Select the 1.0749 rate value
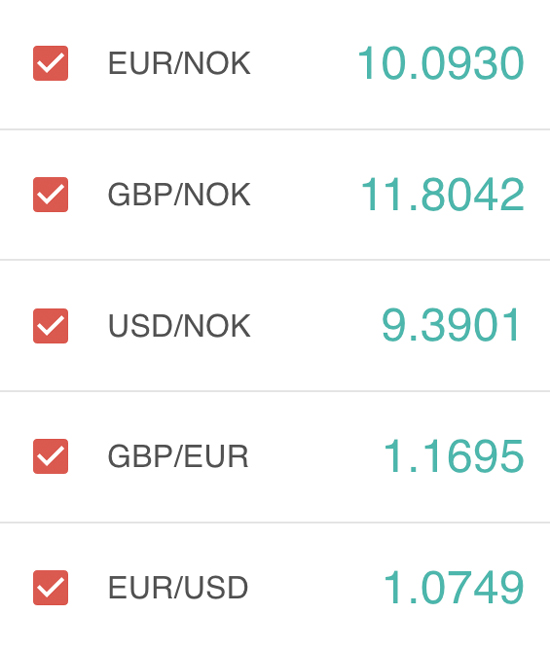Image resolution: width=550 pixels, height=650 pixels. [454, 587]
